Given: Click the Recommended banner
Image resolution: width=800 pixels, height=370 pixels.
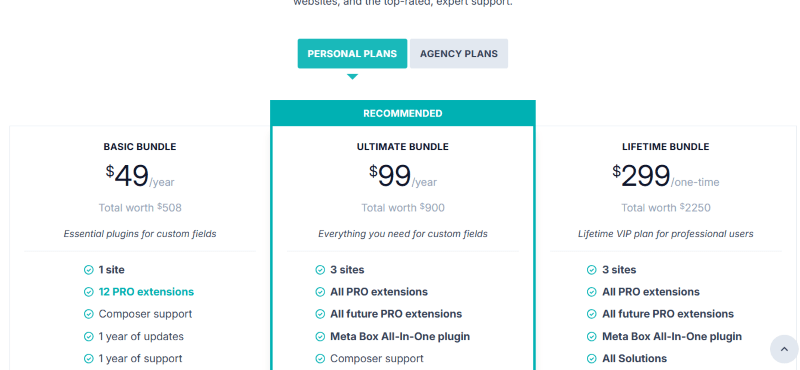Looking at the screenshot, I should (403, 113).
